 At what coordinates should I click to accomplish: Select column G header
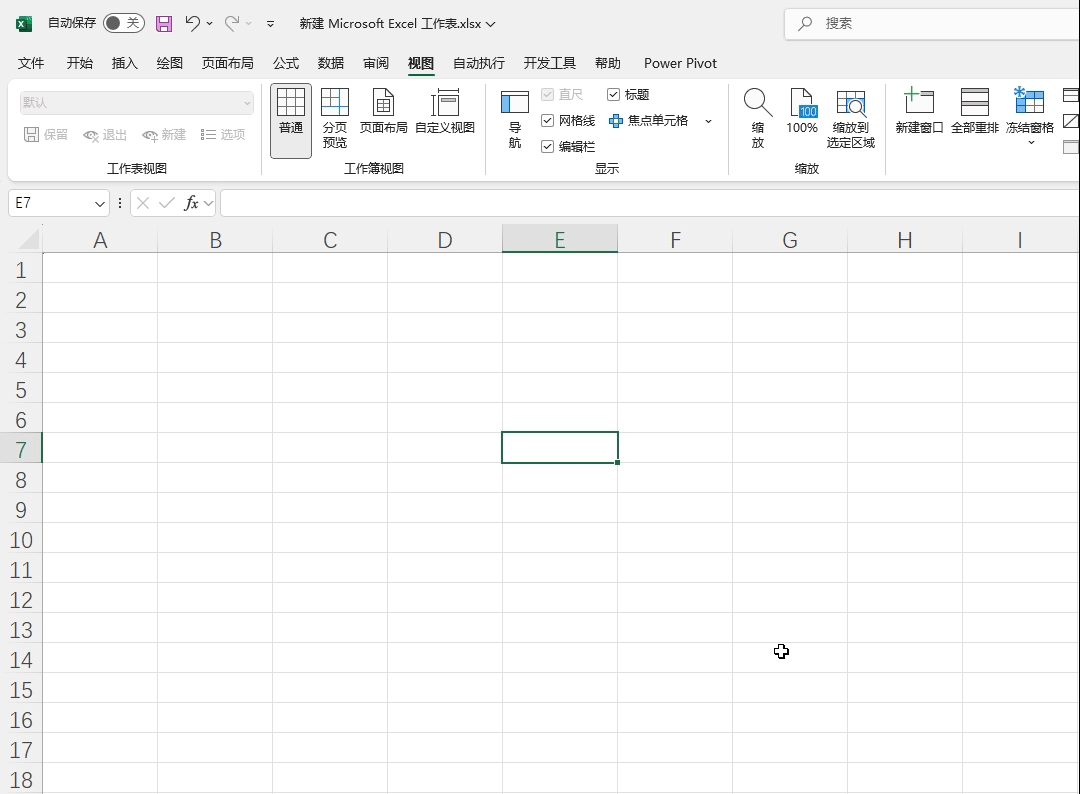point(790,240)
